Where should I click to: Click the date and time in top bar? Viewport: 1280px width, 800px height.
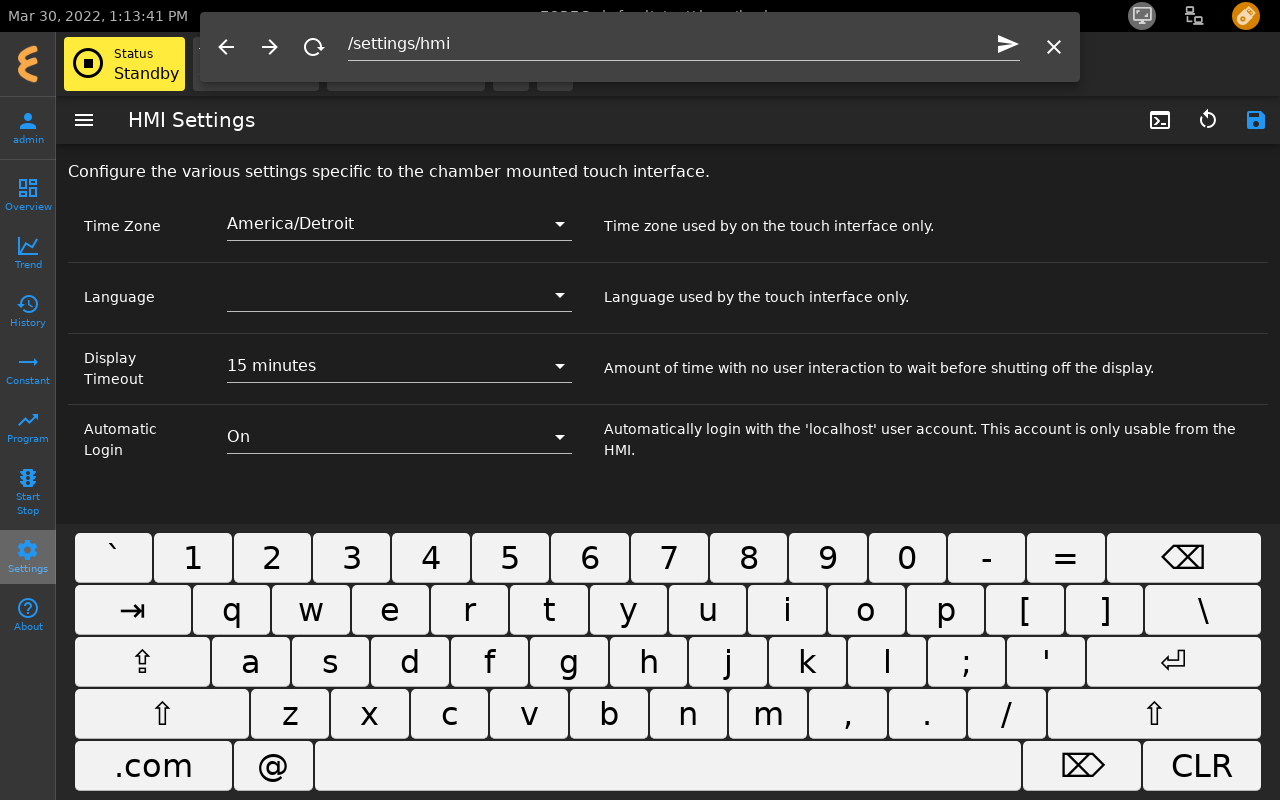pos(98,16)
